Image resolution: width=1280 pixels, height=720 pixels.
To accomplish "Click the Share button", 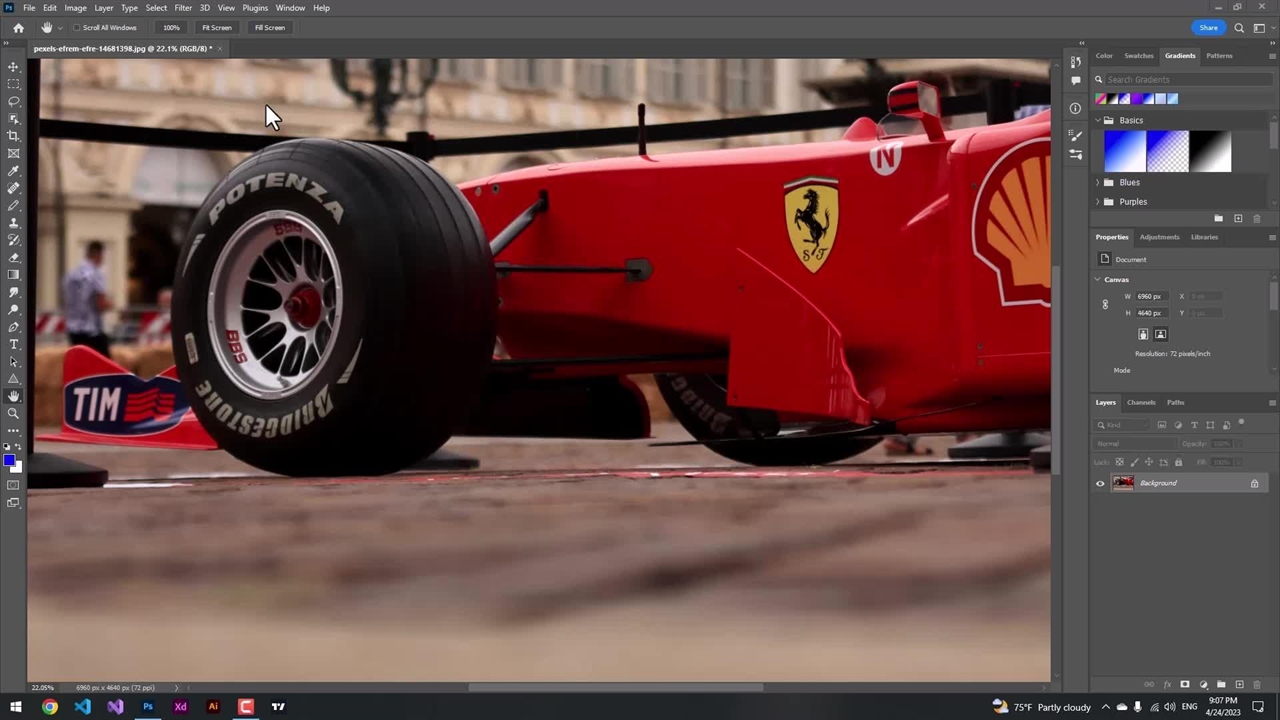I will pos(1208,28).
